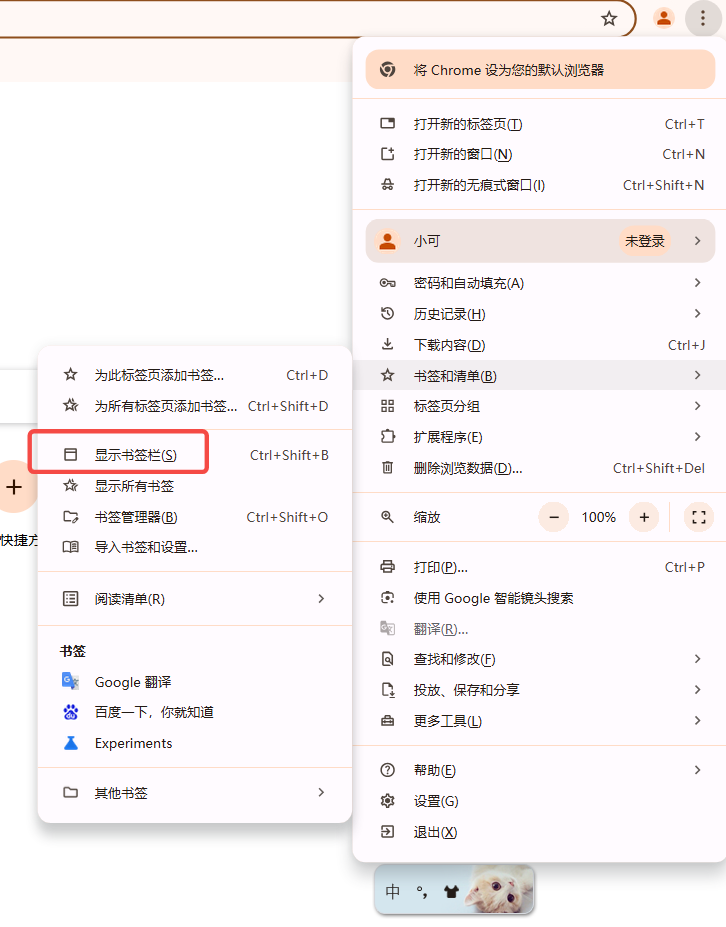
Task: Open the profile avatar button in toolbar
Action: (663, 18)
